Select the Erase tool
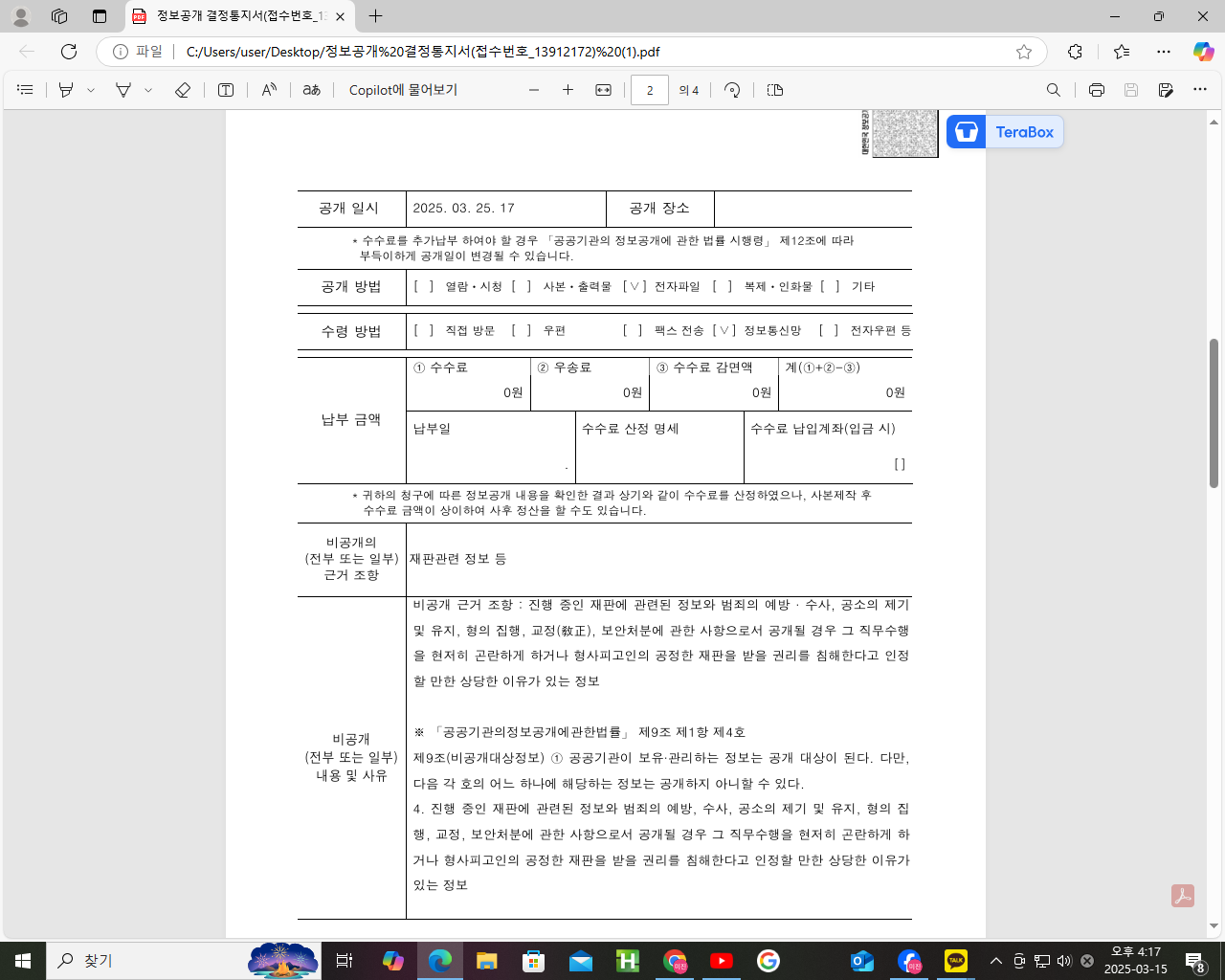The image size is (1225, 980). tap(182, 89)
